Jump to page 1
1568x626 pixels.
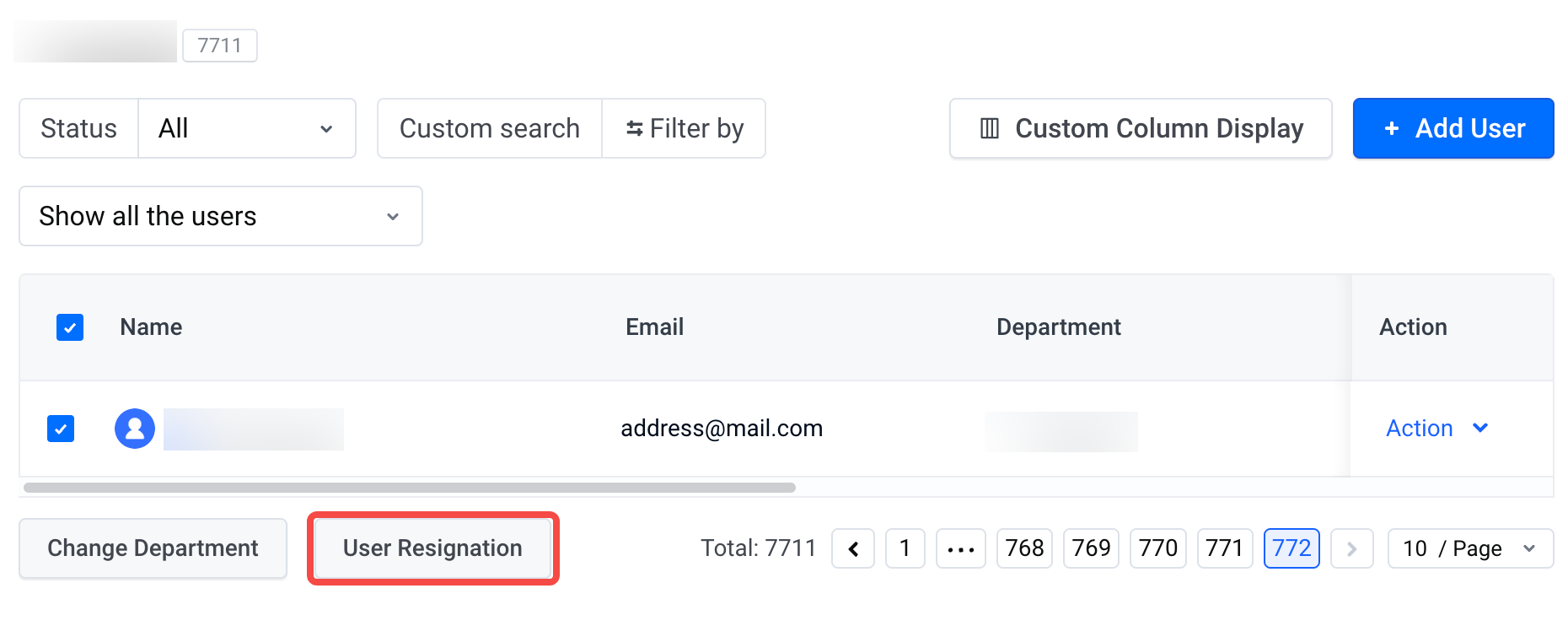point(905,548)
